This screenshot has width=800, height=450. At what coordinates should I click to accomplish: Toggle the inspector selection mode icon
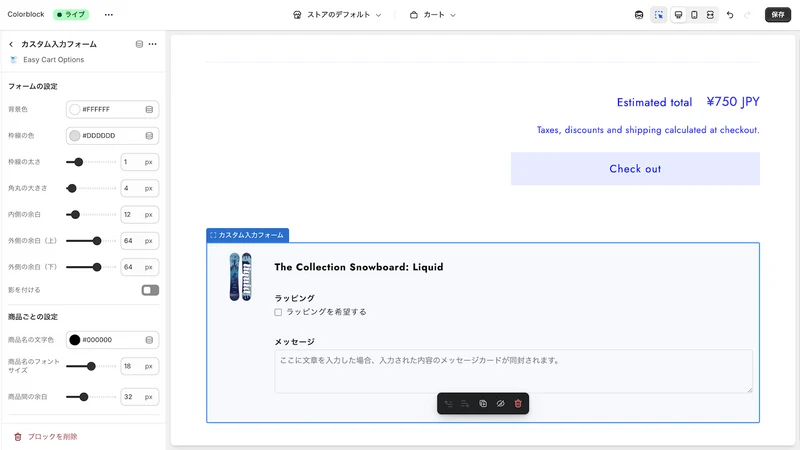[659, 15]
